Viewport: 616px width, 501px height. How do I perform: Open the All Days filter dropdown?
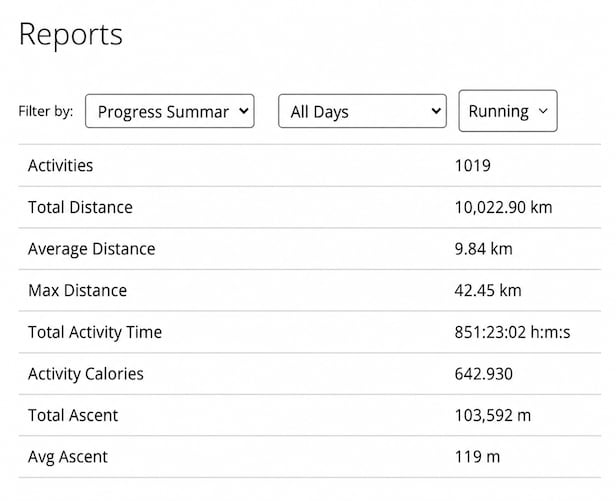(362, 111)
